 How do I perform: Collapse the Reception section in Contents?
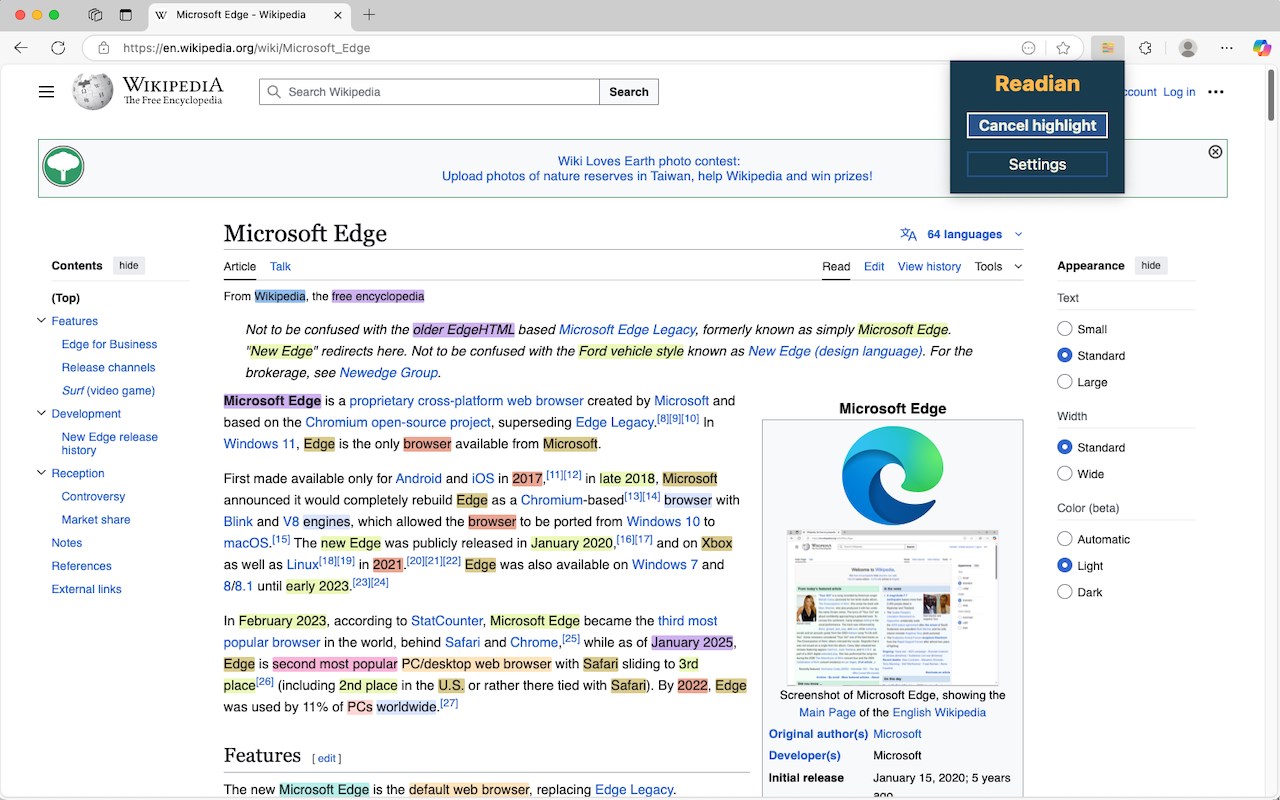tap(41, 473)
